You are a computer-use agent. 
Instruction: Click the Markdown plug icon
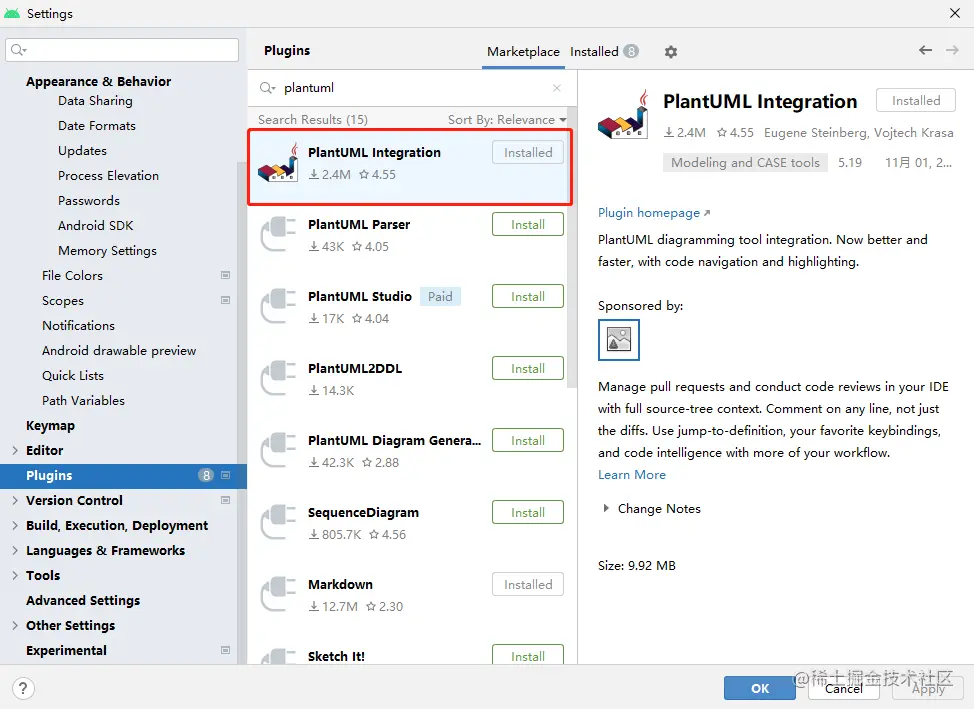click(278, 594)
